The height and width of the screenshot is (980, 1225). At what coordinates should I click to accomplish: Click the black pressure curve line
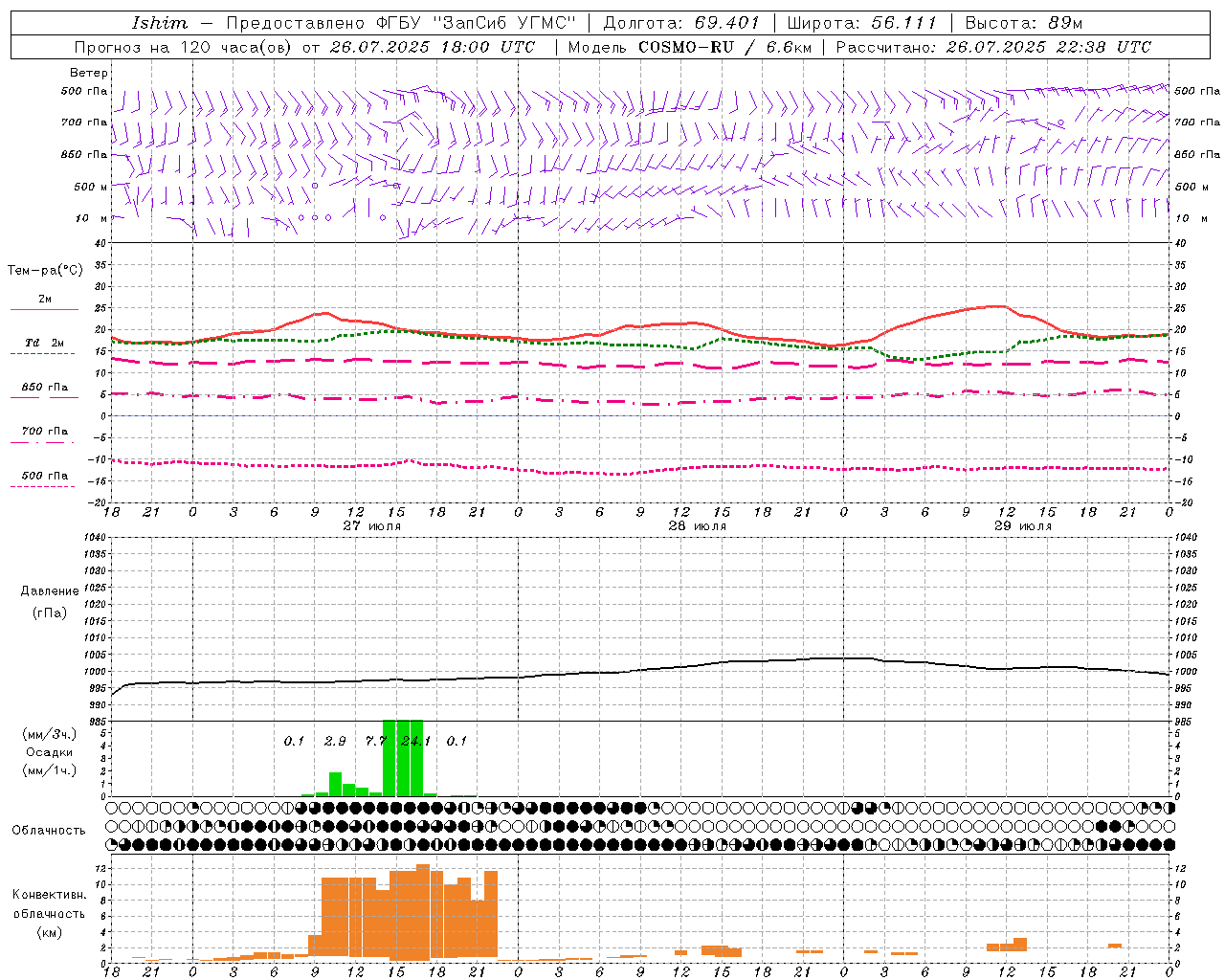coord(641,671)
